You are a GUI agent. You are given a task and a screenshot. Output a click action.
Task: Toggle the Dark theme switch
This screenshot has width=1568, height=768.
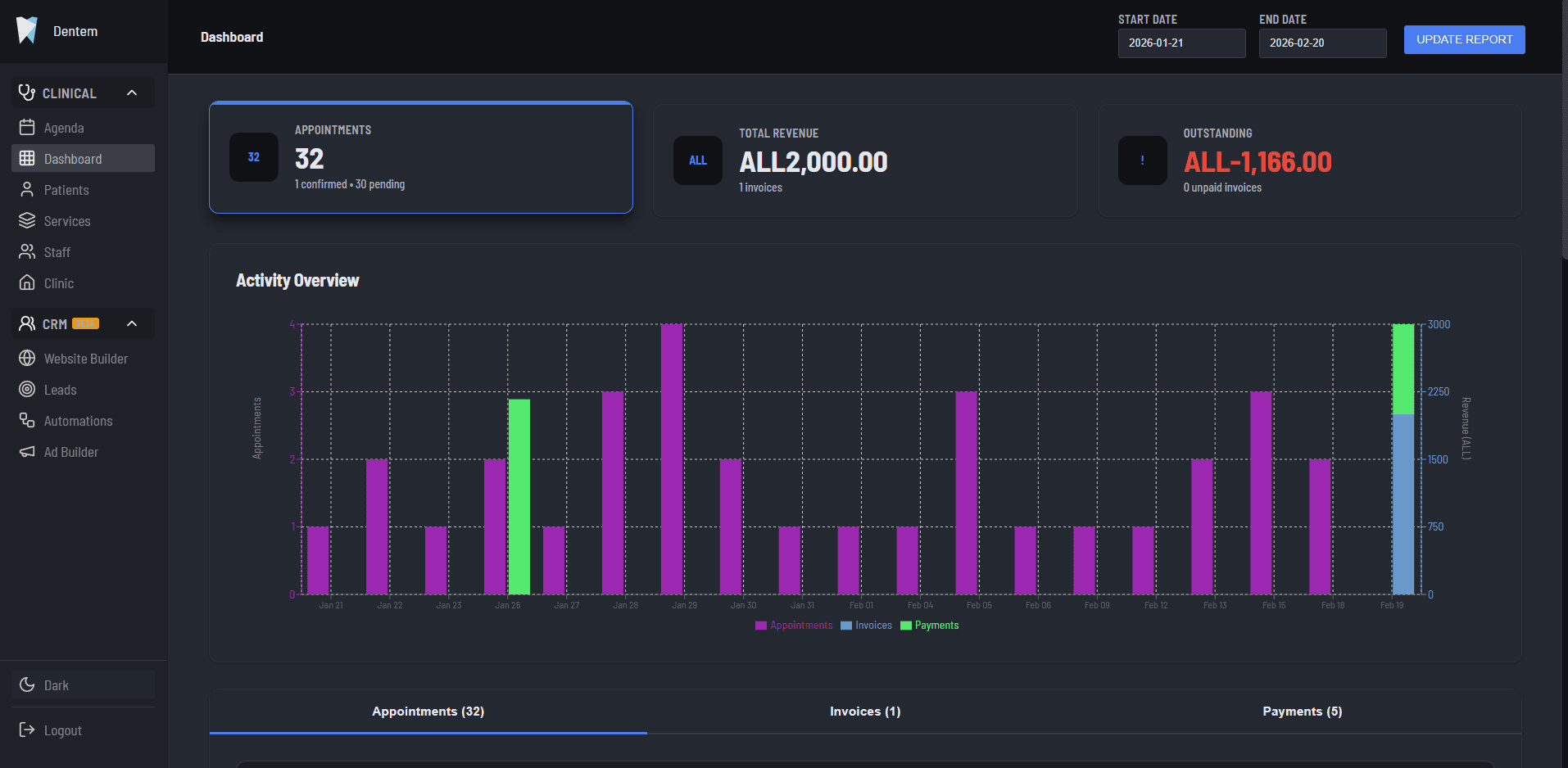[83, 684]
